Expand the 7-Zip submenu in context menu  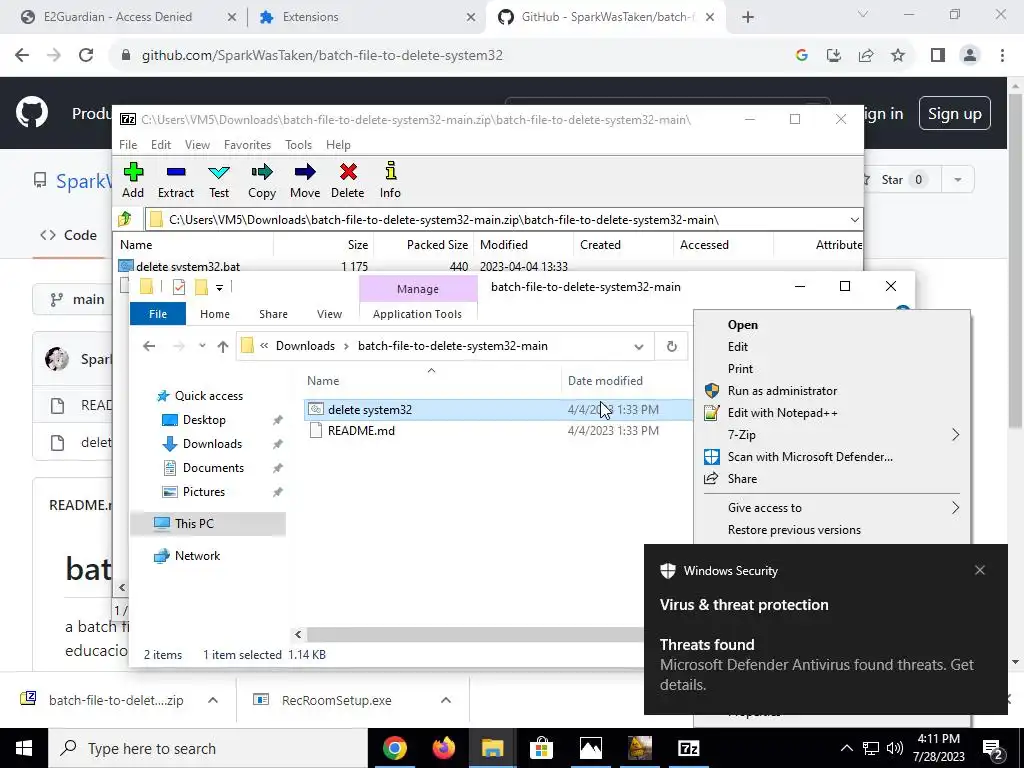[955, 435]
